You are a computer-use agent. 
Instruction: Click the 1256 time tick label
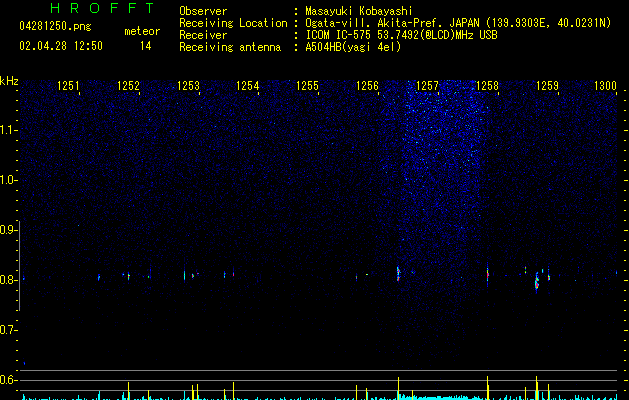coord(367,86)
